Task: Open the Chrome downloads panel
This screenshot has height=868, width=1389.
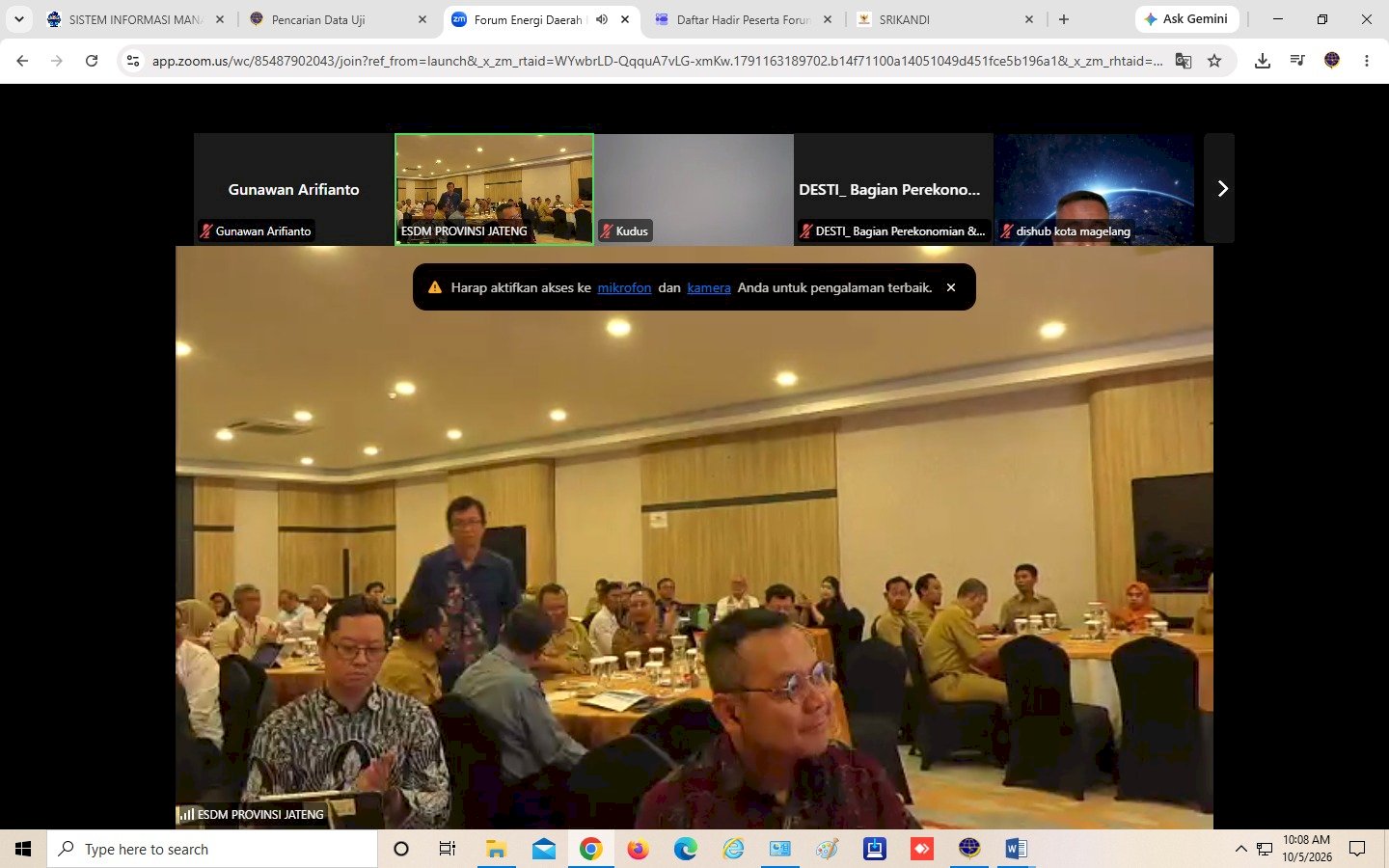Action: pos(1262,61)
